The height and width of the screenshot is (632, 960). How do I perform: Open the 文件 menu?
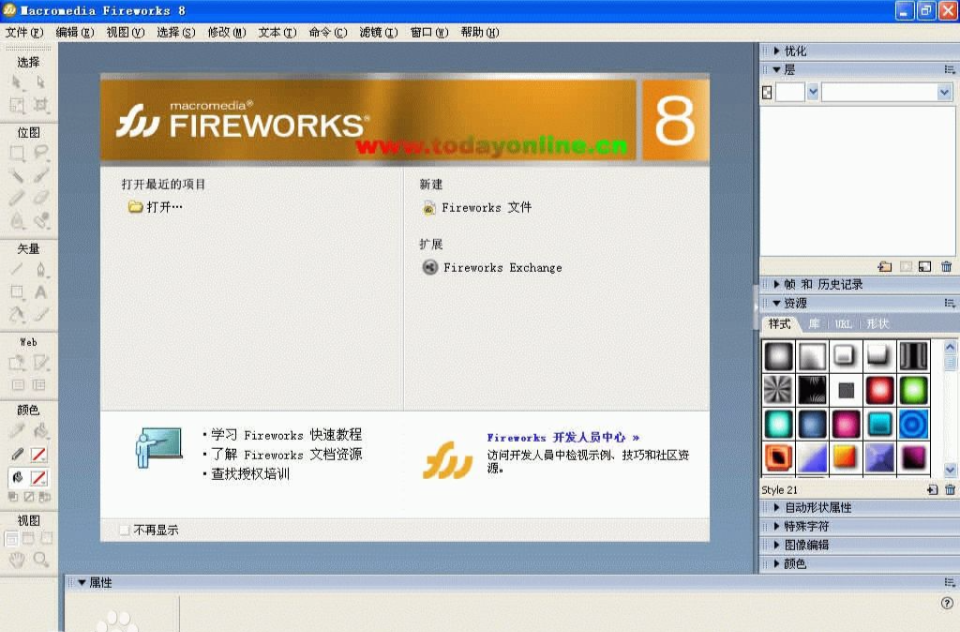tap(24, 32)
